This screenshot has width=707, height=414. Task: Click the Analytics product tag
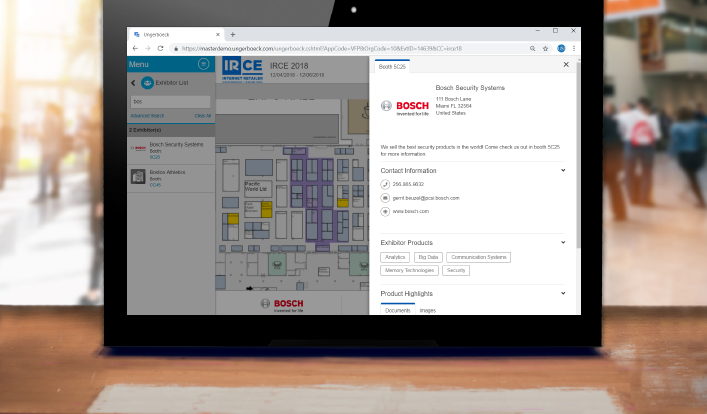pyautogui.click(x=395, y=257)
